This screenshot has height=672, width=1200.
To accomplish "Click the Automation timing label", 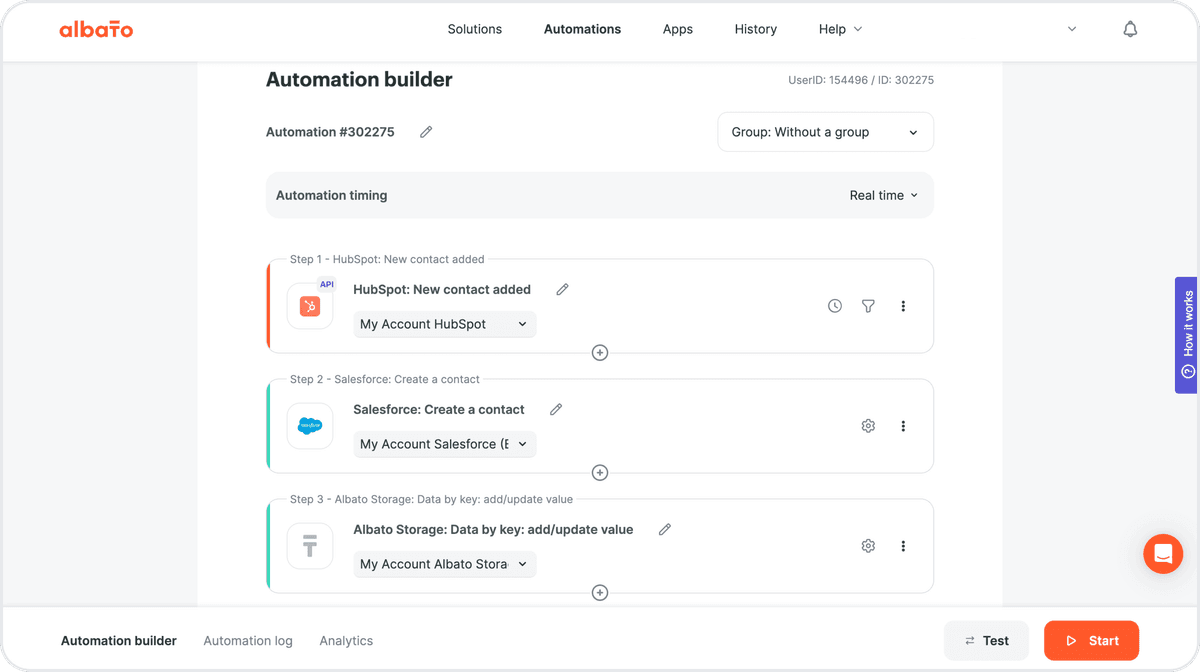I will click(x=331, y=195).
